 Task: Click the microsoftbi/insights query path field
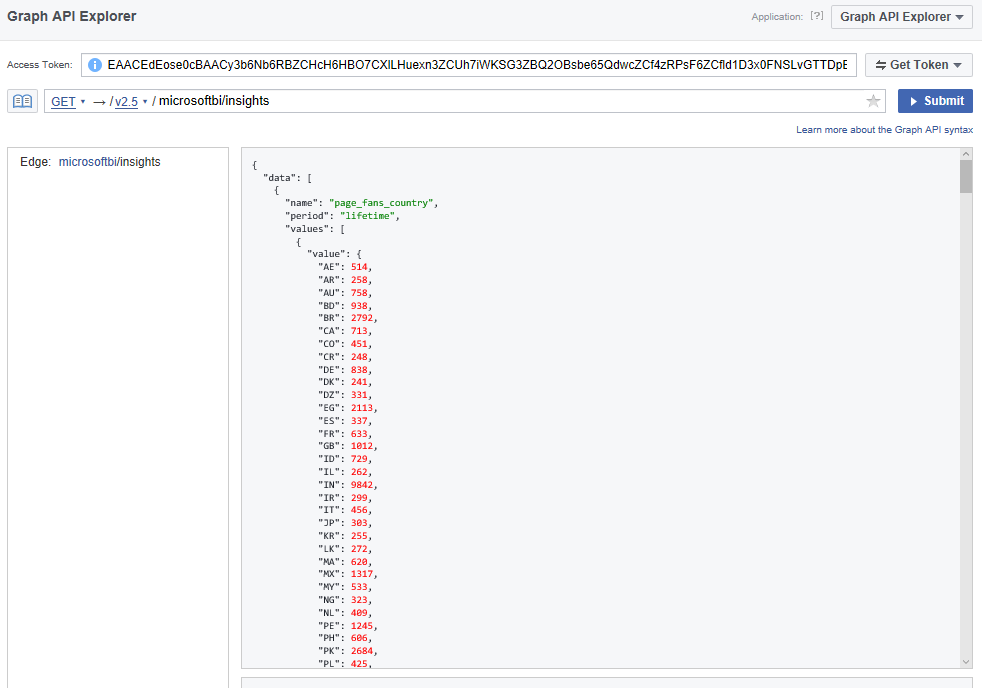pyautogui.click(x=465, y=101)
